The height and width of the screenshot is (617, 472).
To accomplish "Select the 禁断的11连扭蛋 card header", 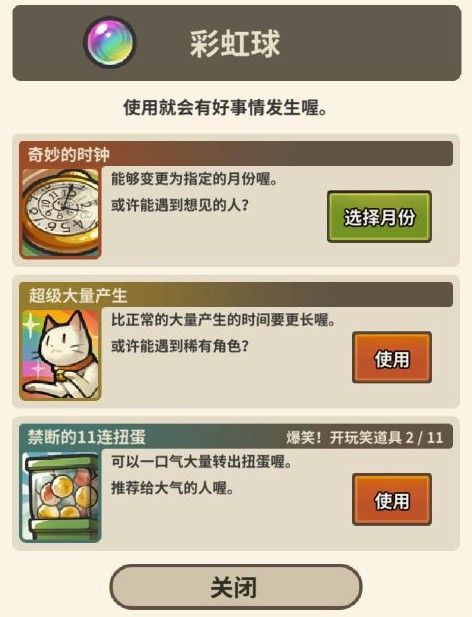I will [236, 437].
